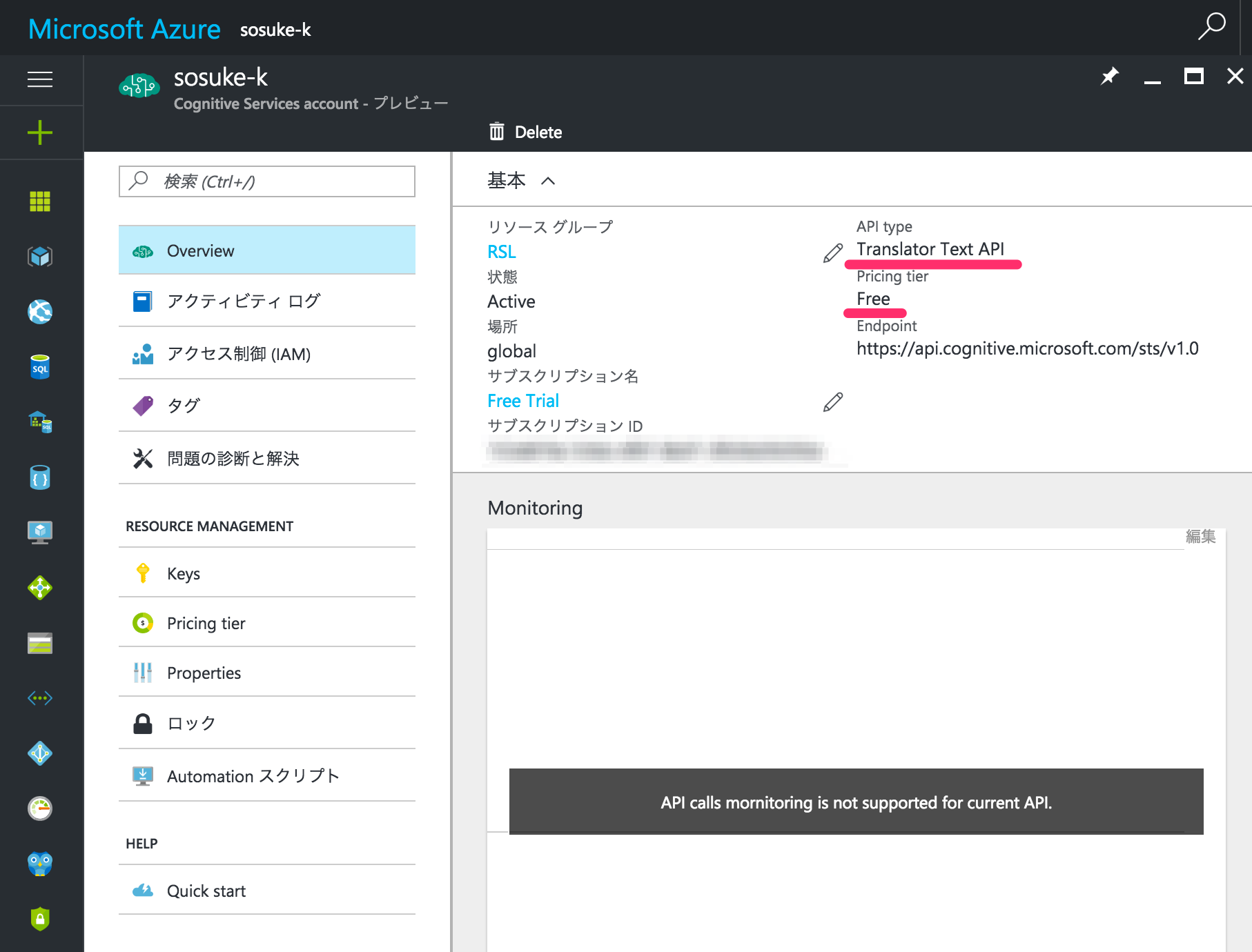Open Properties menu item
The image size is (1252, 952).
tap(267, 673)
